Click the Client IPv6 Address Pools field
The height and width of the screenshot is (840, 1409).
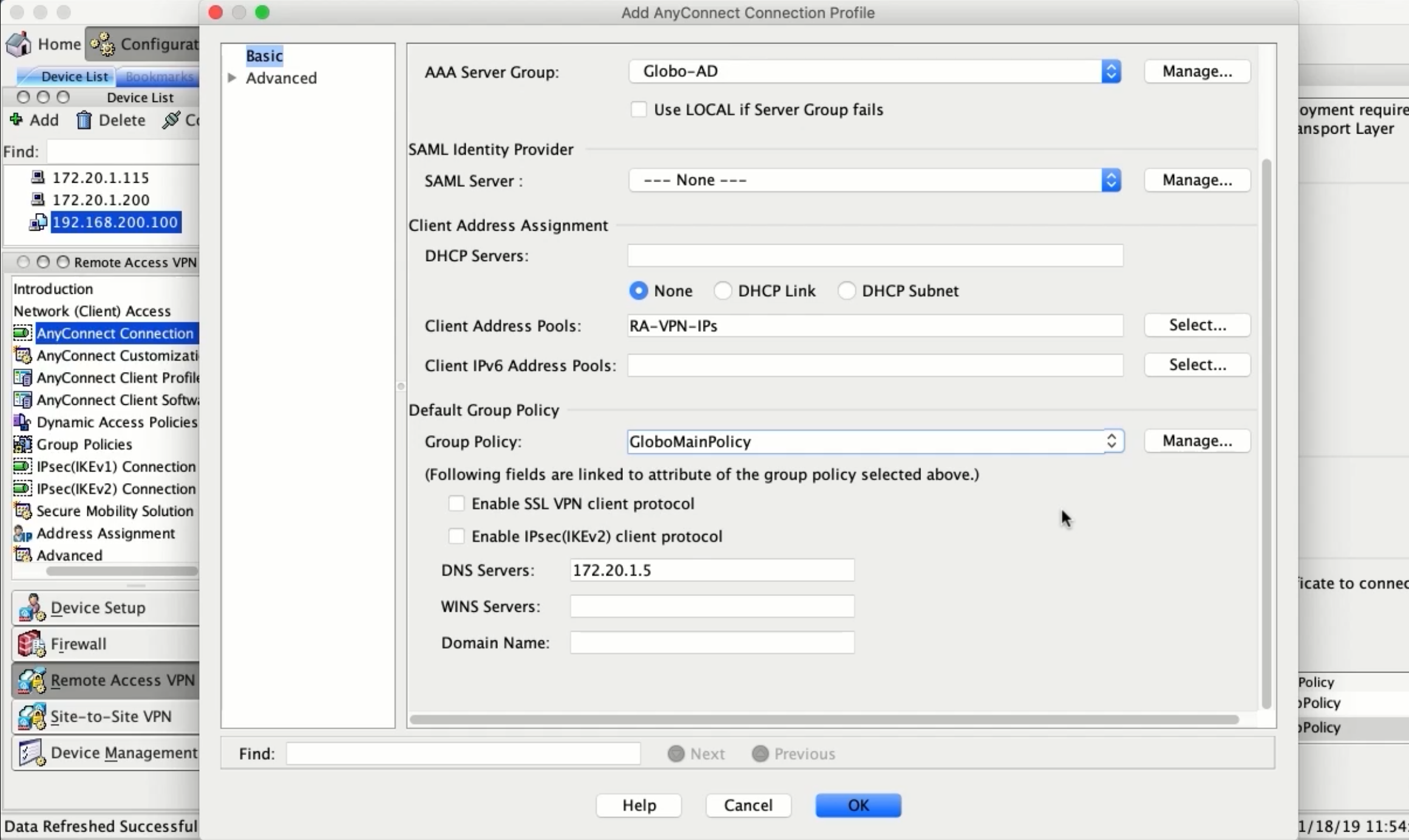pos(875,365)
